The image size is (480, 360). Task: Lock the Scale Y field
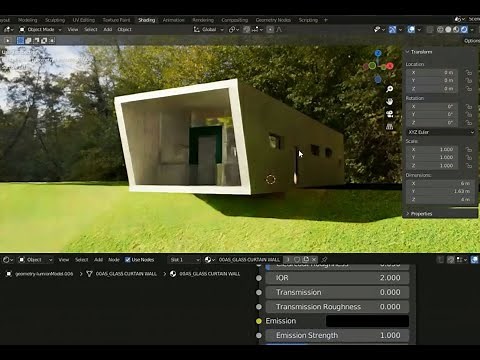(469, 158)
